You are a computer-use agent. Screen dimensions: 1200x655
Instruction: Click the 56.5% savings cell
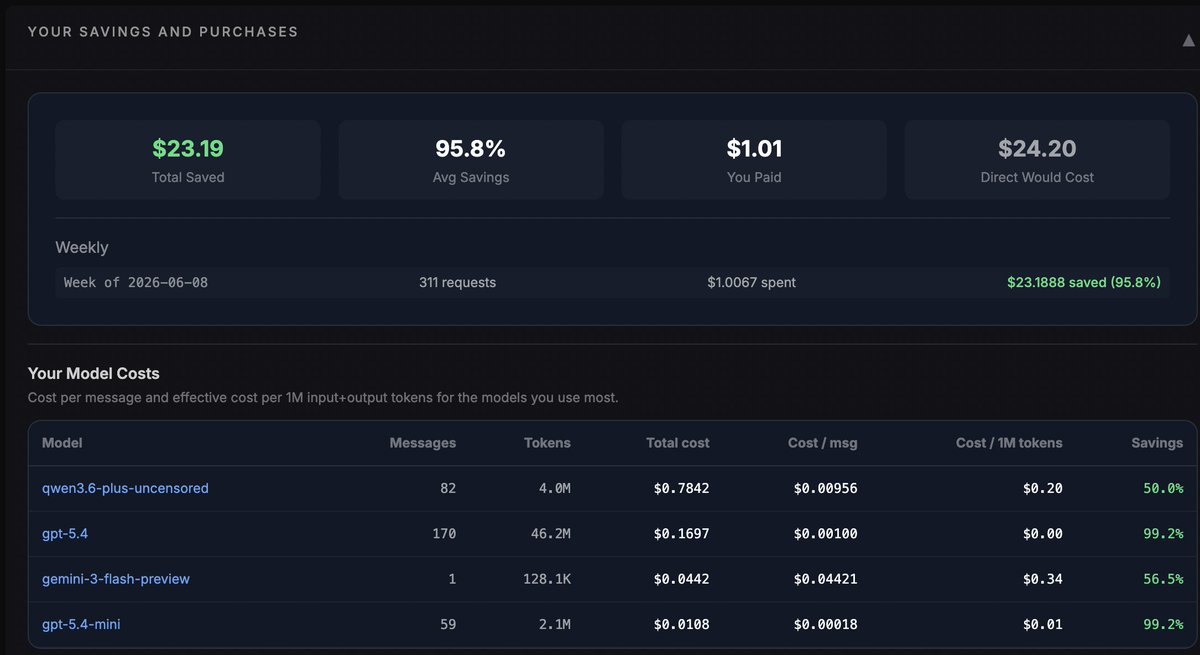[1163, 579]
